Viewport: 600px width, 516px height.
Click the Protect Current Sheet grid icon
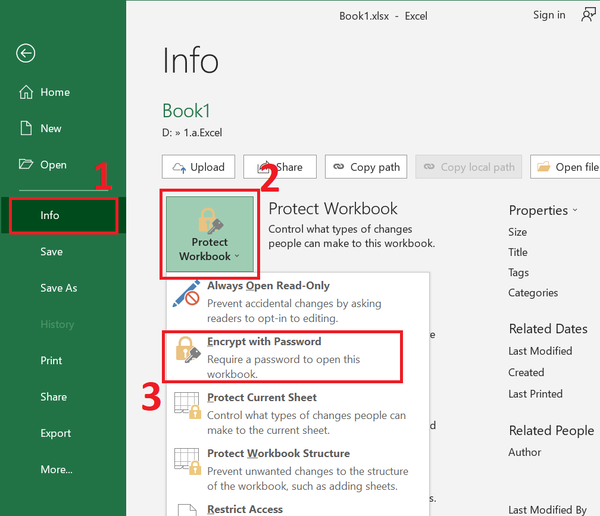click(x=187, y=405)
